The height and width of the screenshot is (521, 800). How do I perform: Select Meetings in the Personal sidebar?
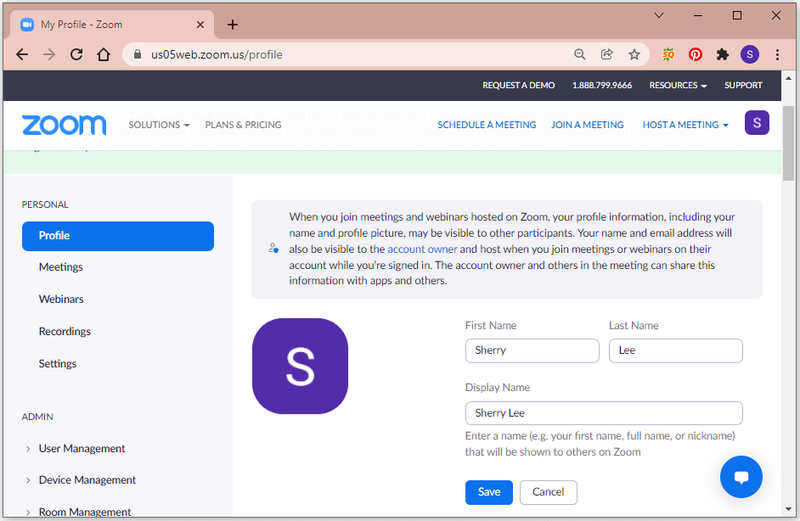click(61, 267)
